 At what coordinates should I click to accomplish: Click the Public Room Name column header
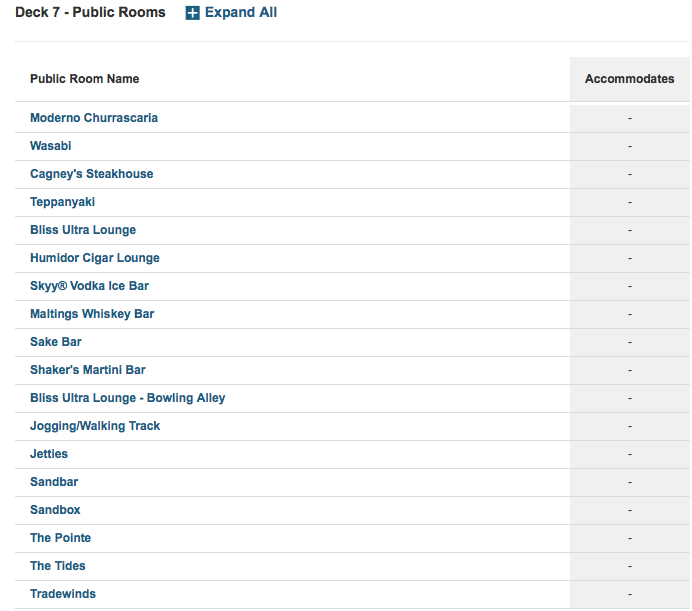point(85,79)
